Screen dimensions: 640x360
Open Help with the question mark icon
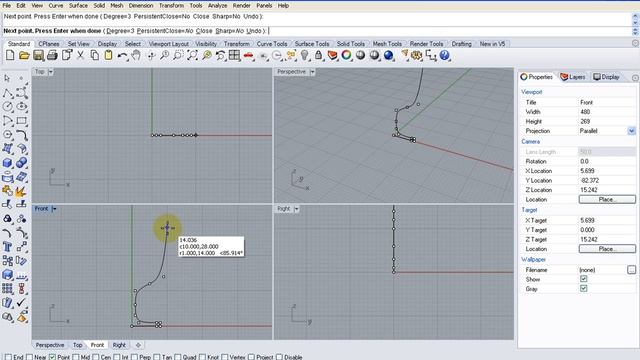445,55
